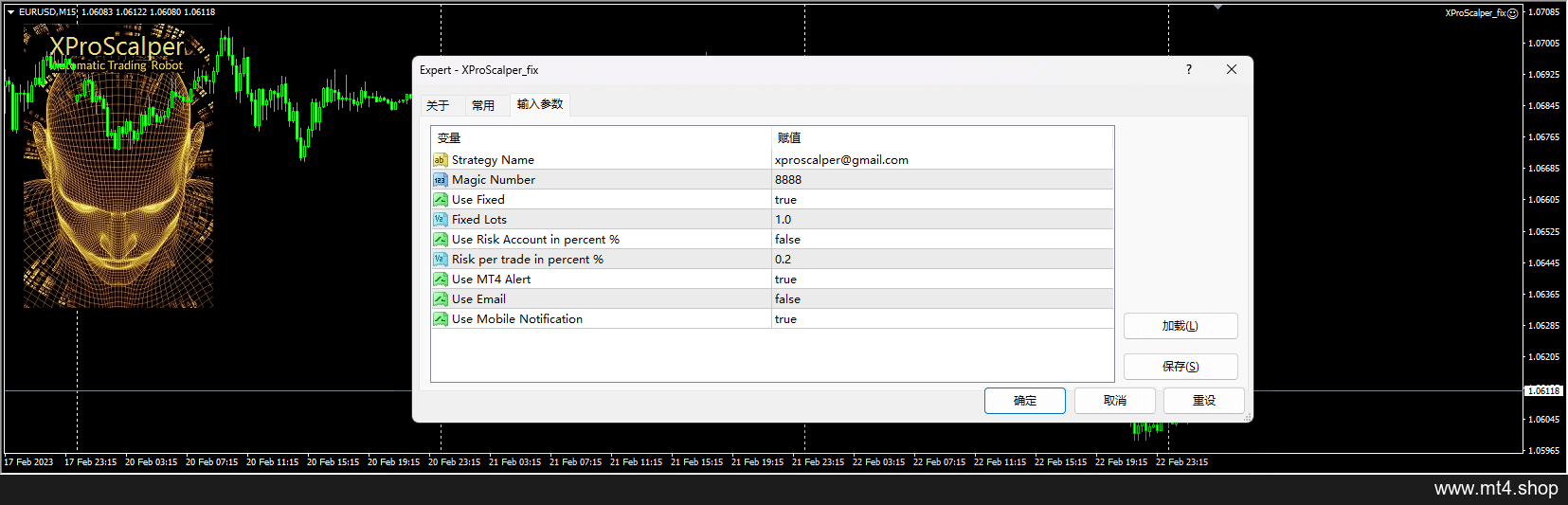The height and width of the screenshot is (505, 1568).
Task: Confirm with the 确定 button
Action: [1025, 401]
